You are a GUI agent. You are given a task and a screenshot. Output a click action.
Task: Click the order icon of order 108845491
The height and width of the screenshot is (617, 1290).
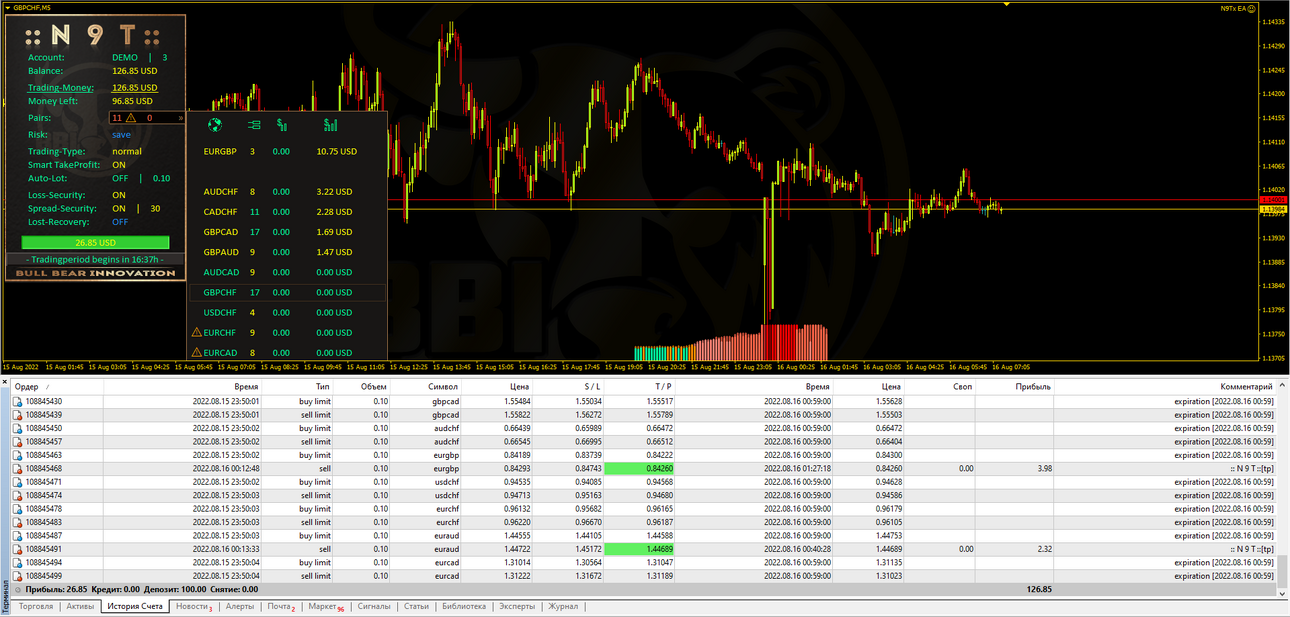(x=17, y=549)
